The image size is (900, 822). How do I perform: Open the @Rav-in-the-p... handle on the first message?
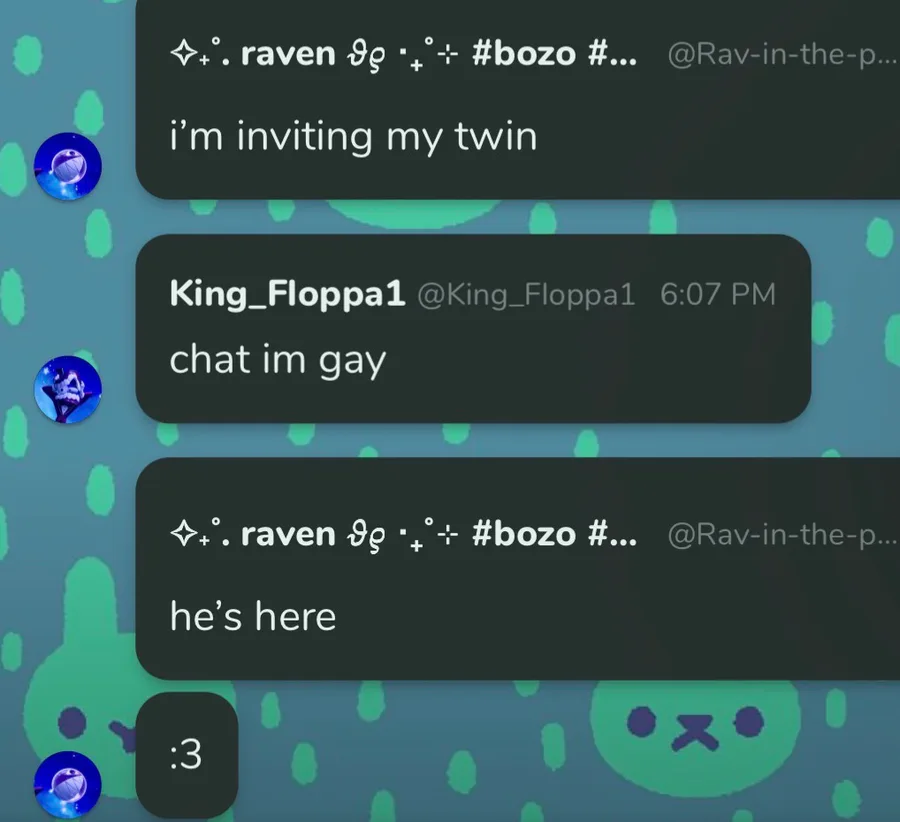(x=782, y=55)
